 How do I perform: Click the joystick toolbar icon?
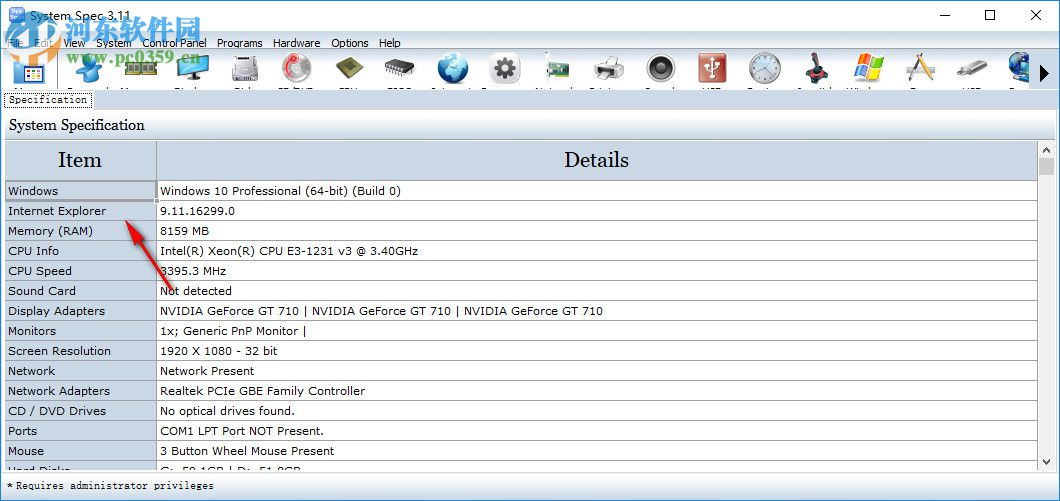(x=817, y=68)
